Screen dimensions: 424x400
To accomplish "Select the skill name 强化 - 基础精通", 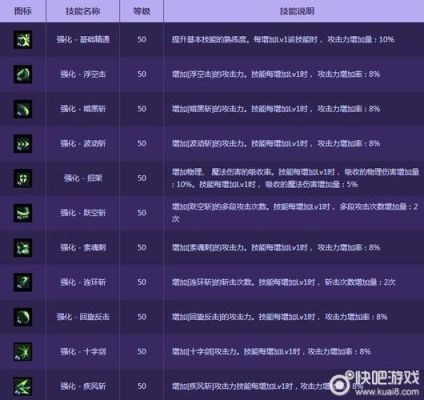I will 83,39.
